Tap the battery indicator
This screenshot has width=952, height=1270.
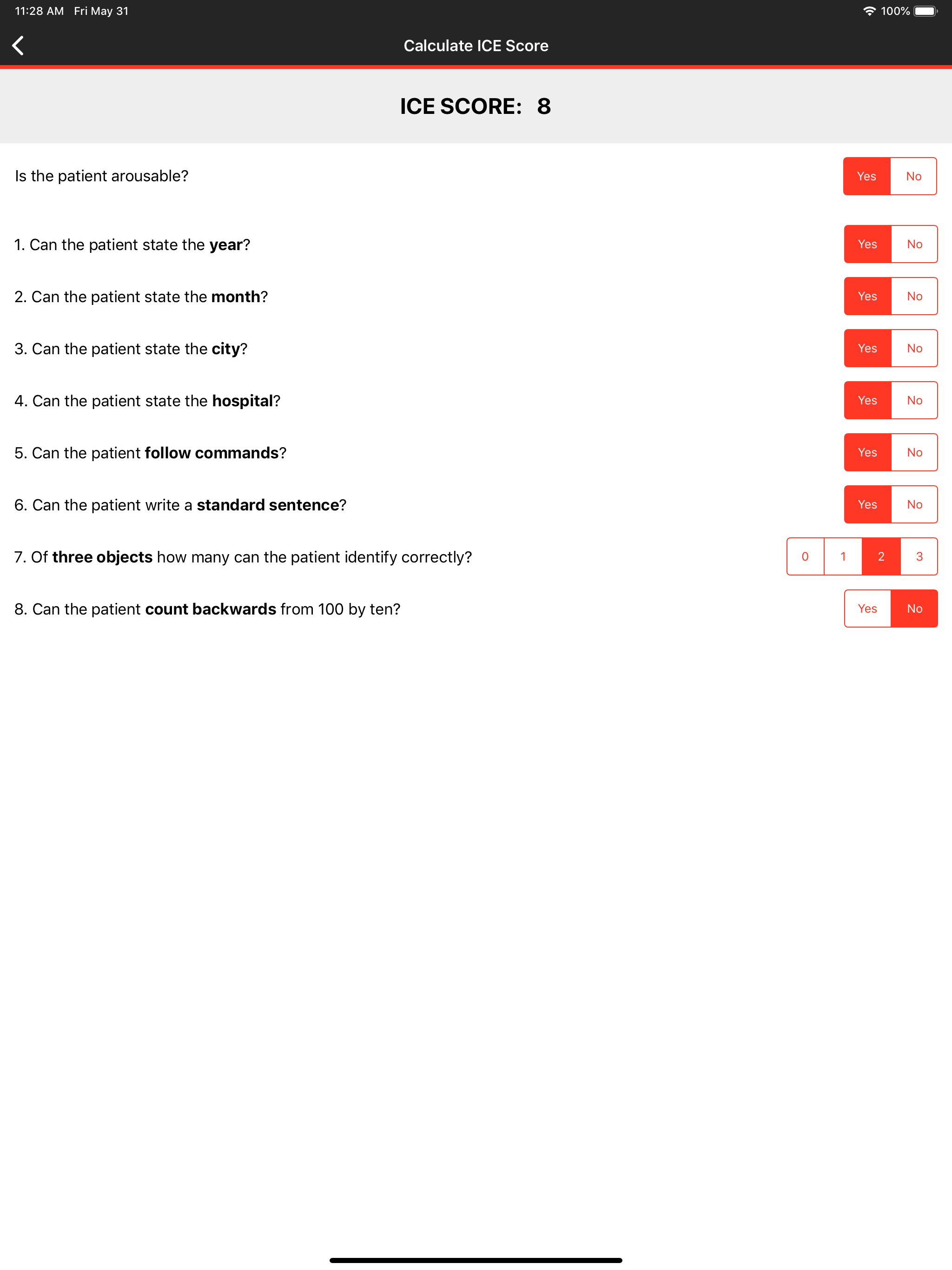coord(926,10)
